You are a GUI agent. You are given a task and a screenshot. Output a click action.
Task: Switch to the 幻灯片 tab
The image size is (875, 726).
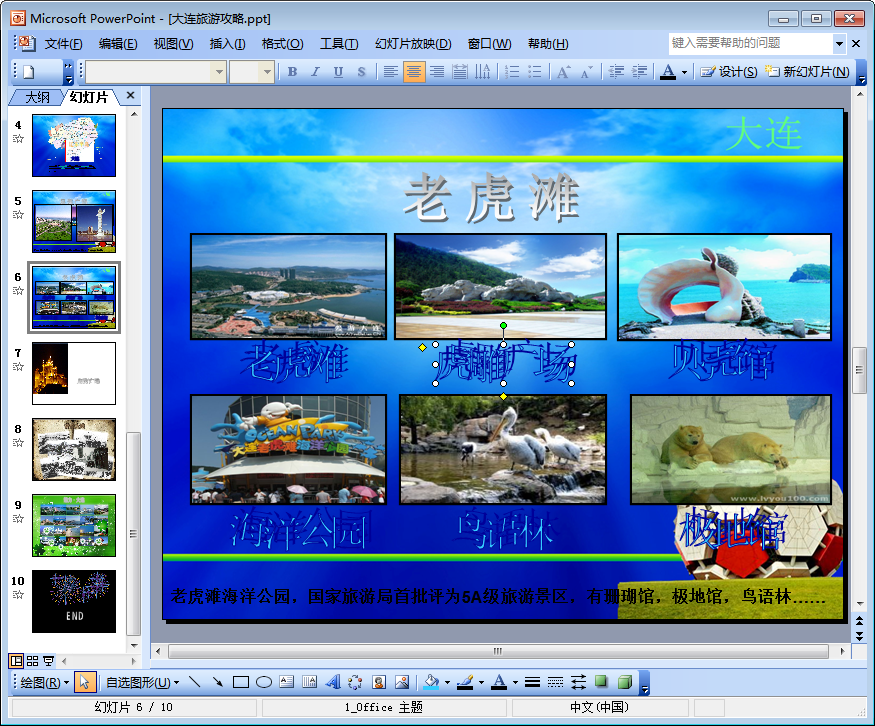pos(89,98)
